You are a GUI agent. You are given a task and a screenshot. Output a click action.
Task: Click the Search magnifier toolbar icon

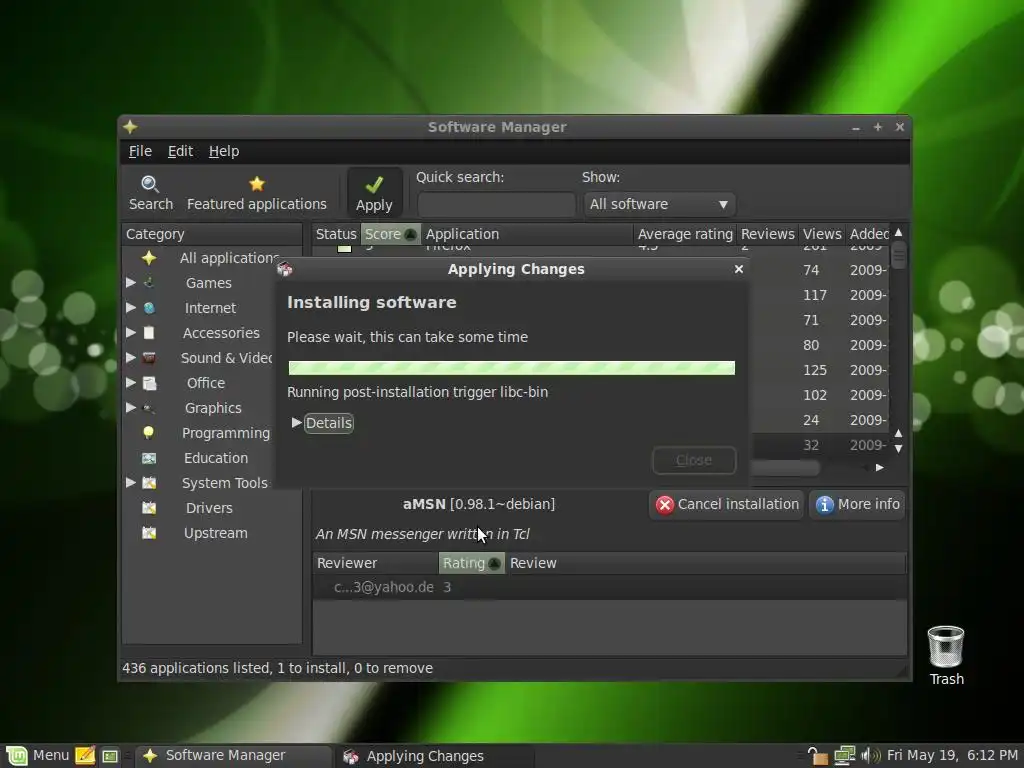tap(150, 184)
